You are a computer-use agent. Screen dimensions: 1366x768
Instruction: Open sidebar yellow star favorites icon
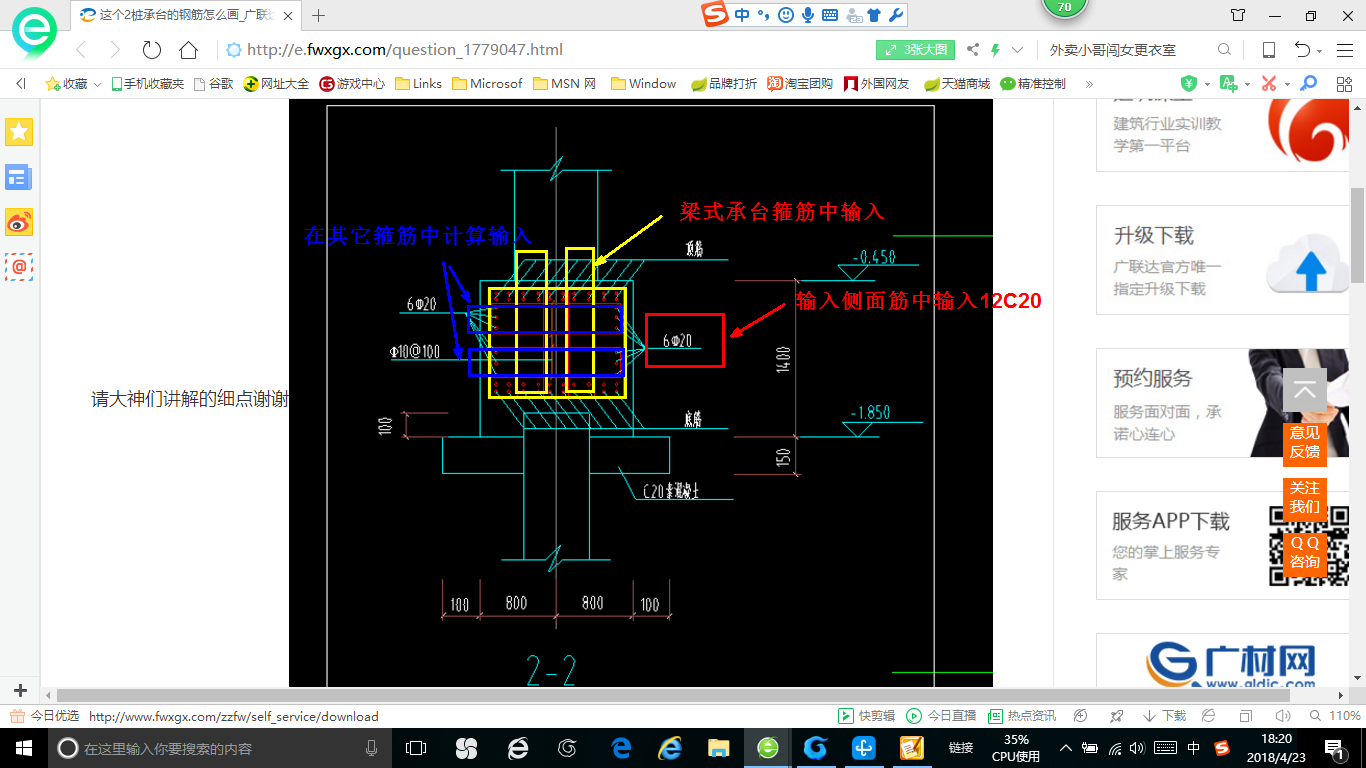(x=19, y=131)
